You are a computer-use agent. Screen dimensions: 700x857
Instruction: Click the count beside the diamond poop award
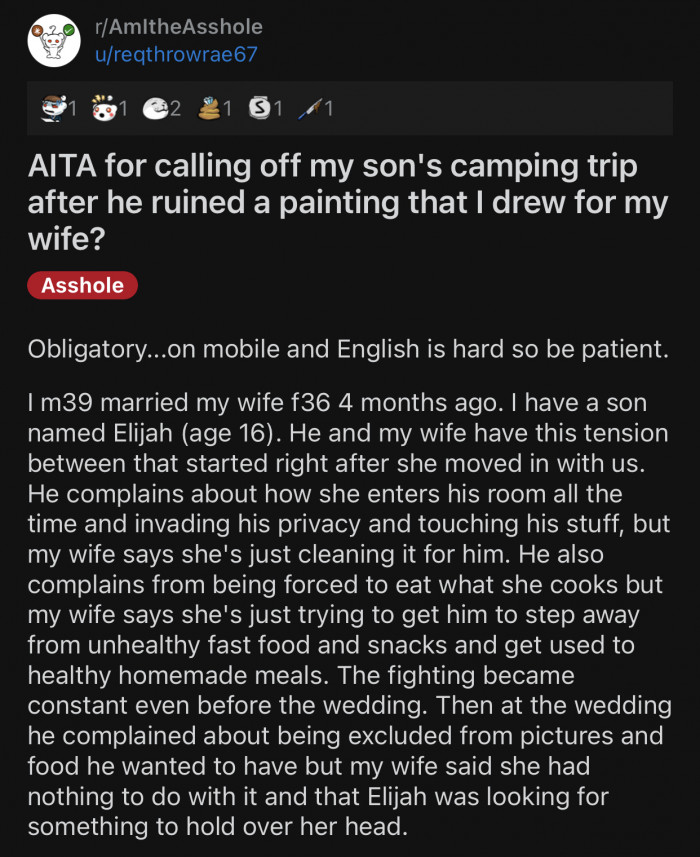pyautogui.click(x=226, y=112)
